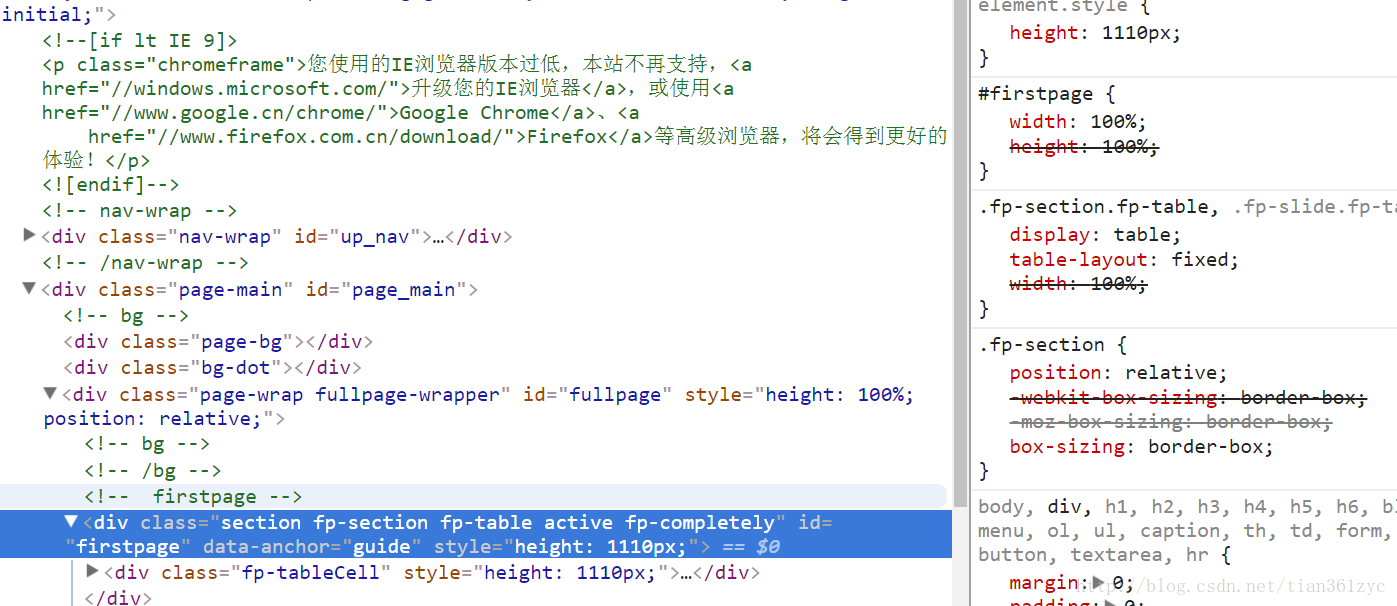
Task: Click the //www.google.cn/chrome/ href value
Action: [x=246, y=113]
